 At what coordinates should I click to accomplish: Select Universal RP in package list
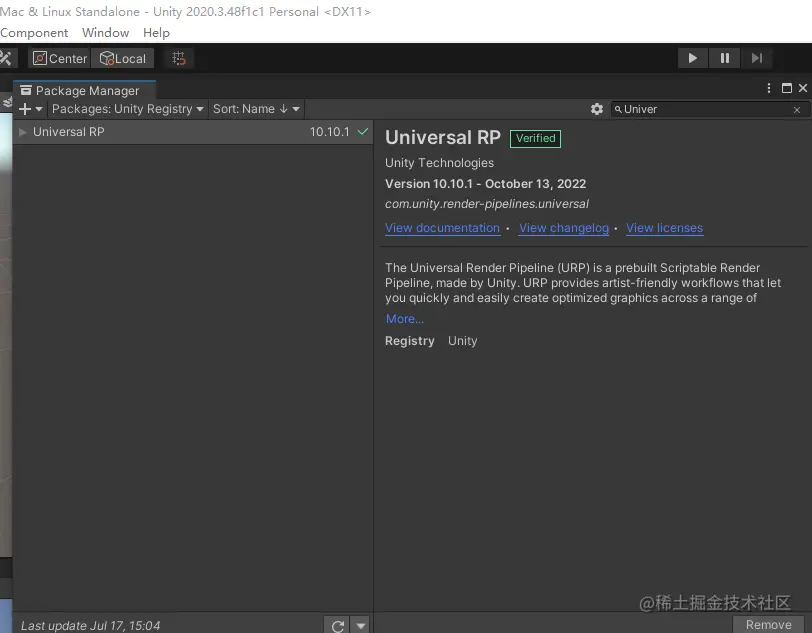point(193,132)
